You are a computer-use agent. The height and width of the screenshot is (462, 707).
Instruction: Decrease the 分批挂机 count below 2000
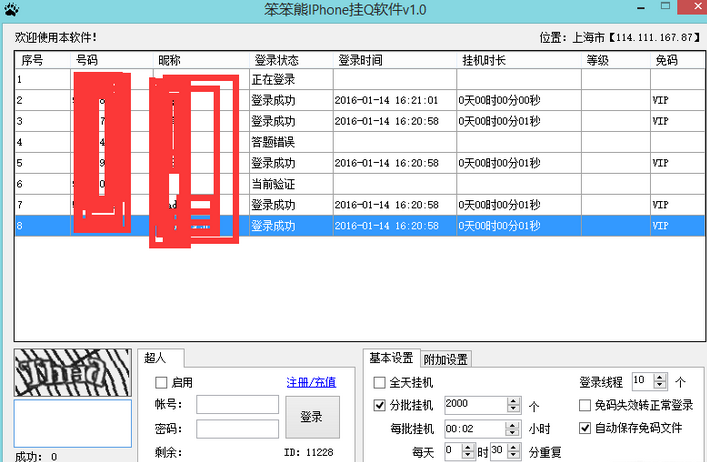514,409
